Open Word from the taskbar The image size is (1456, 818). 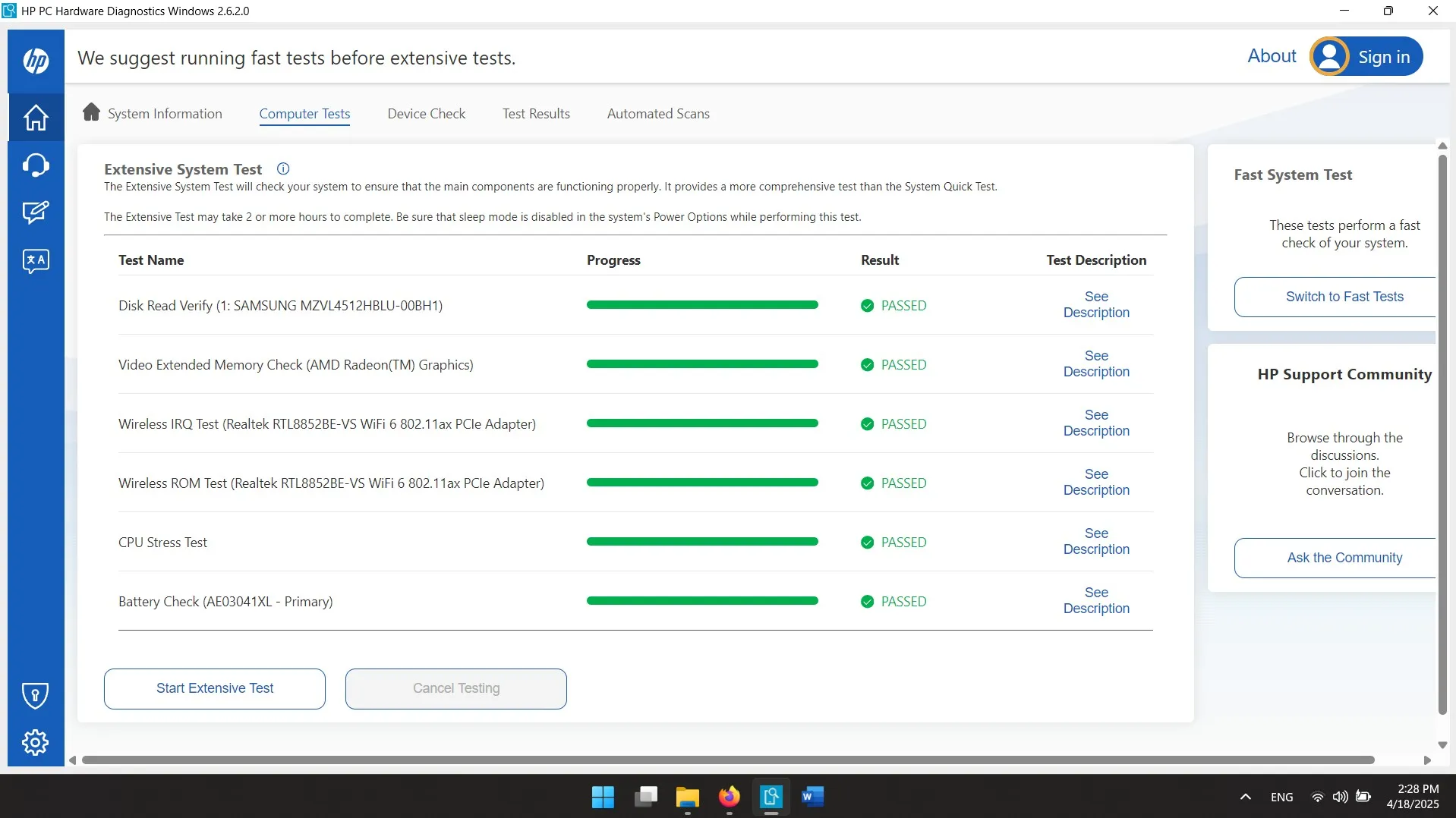pos(812,797)
